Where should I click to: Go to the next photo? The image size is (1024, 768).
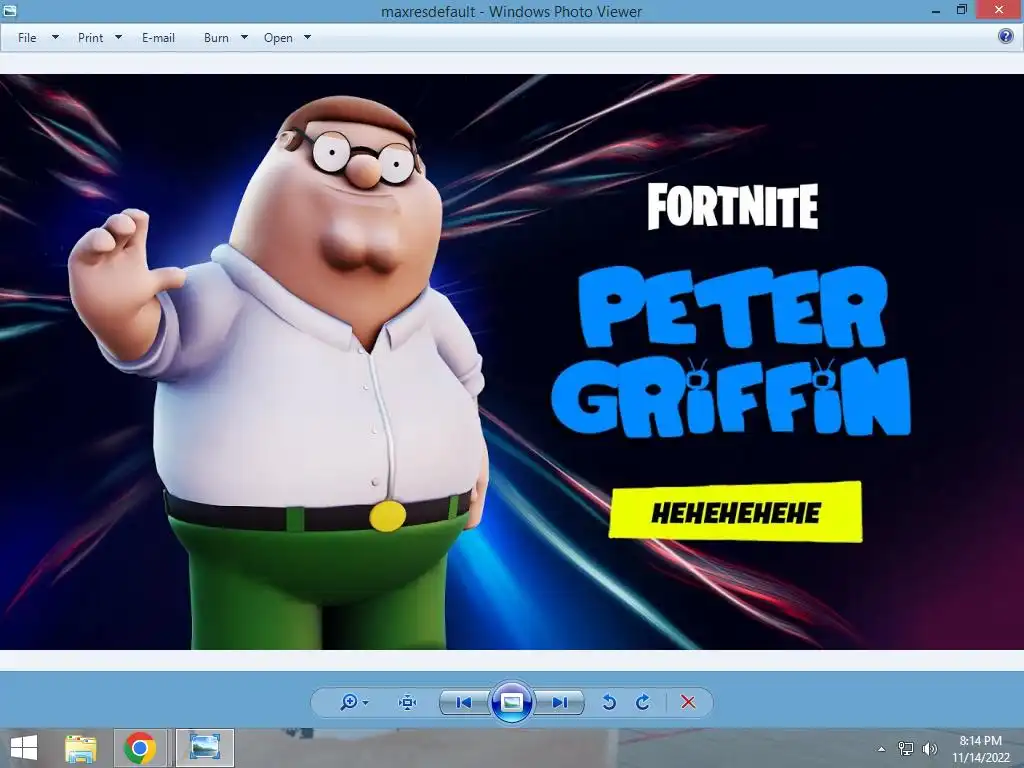point(559,702)
